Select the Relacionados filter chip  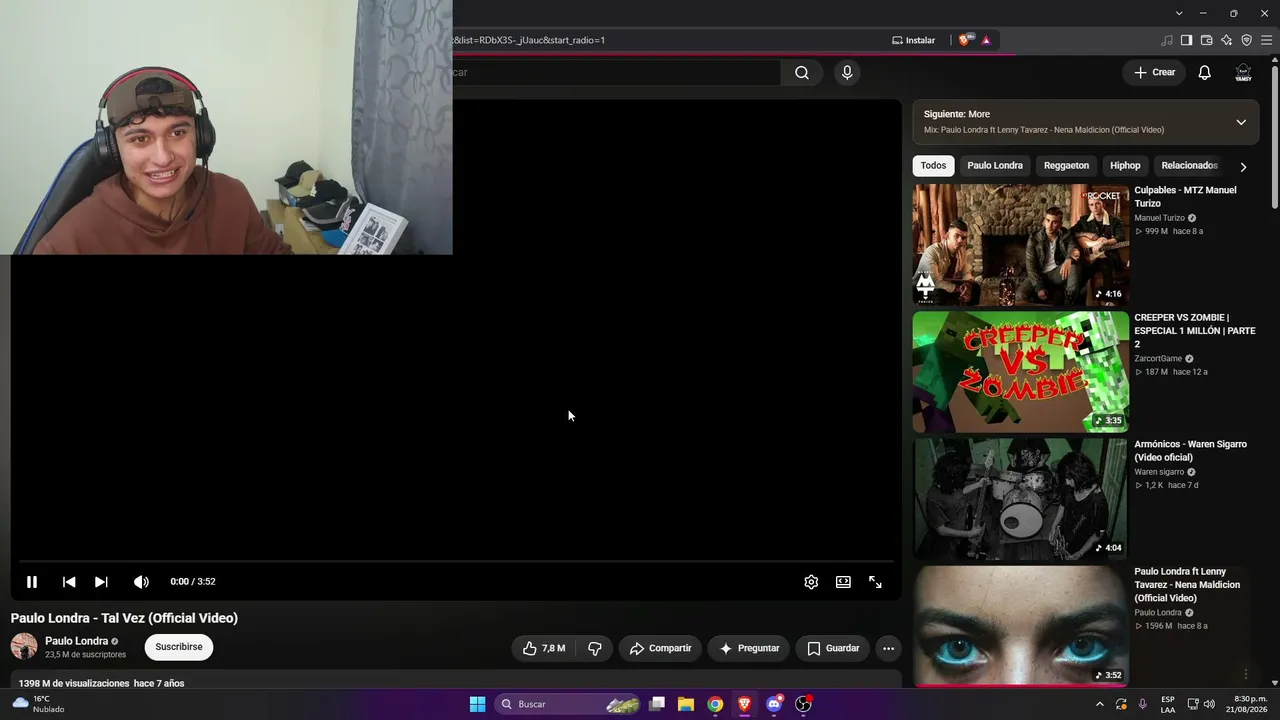1189,166
